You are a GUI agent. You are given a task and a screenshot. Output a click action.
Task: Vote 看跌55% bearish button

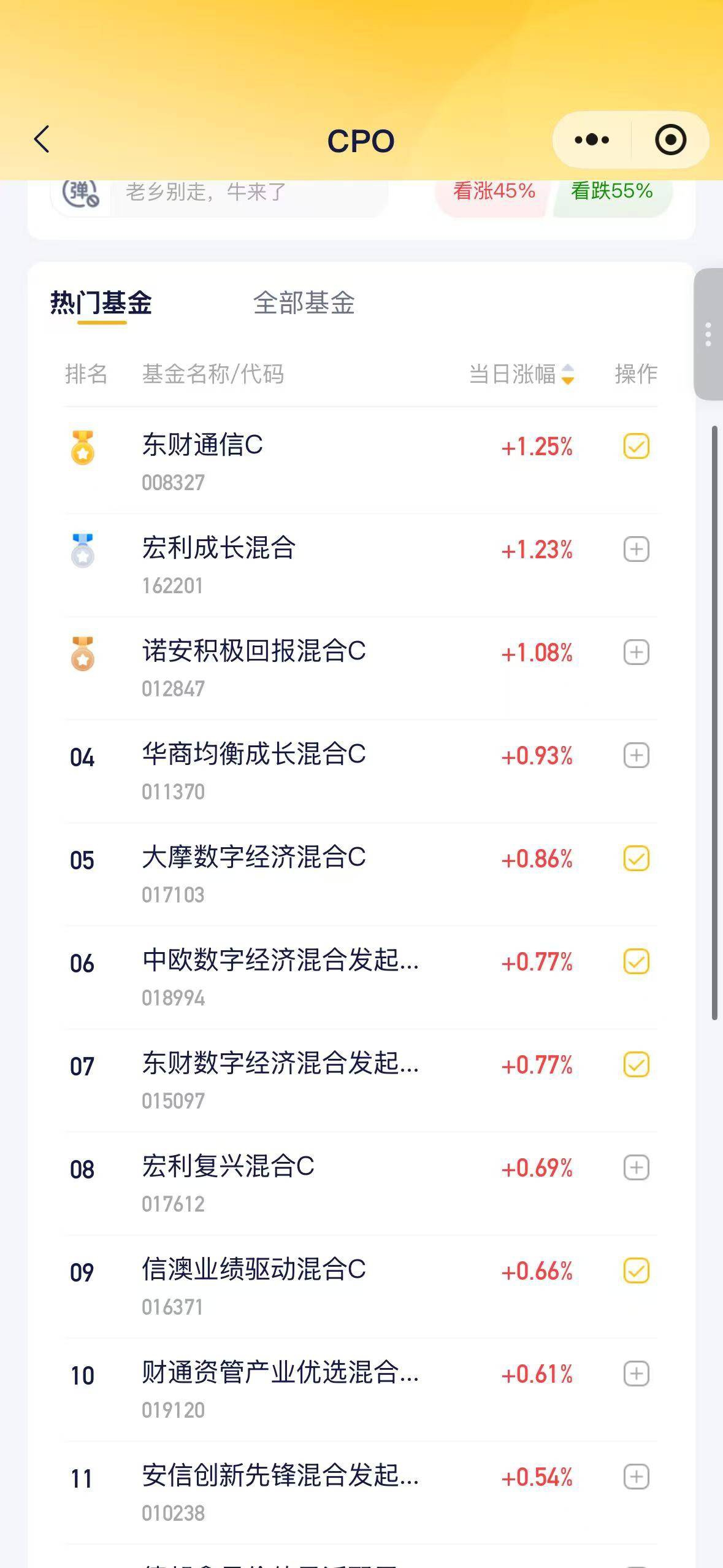[x=611, y=191]
